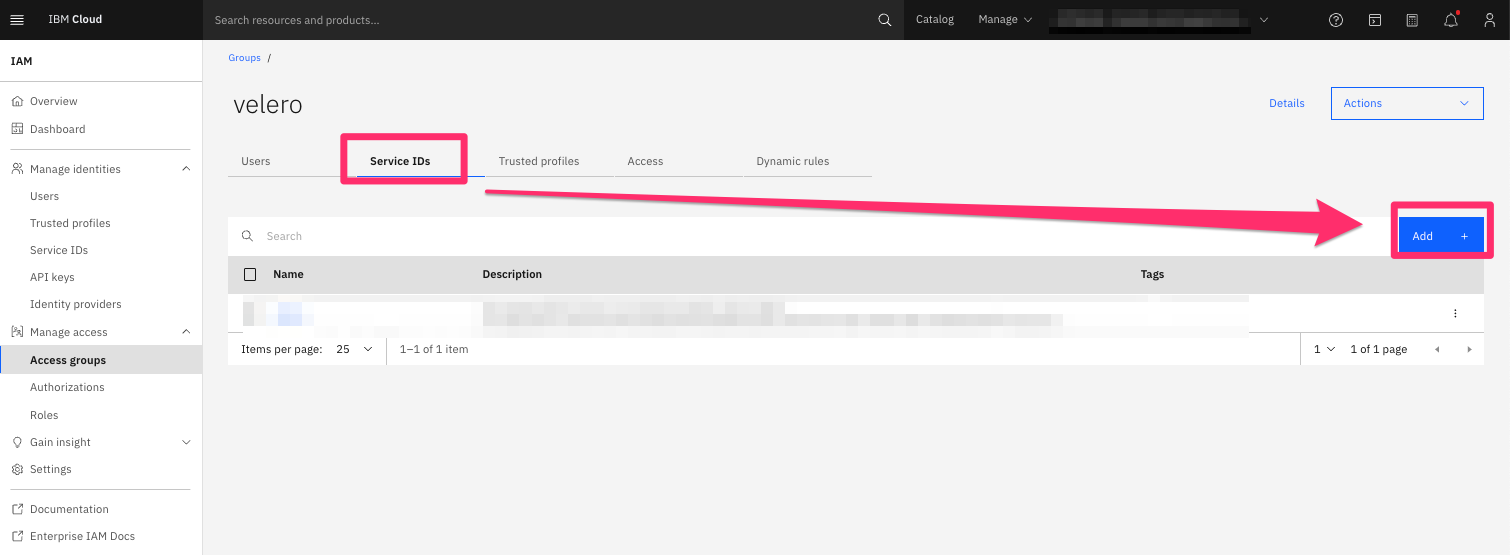The image size is (1510, 555).
Task: Click the Overview home icon in sidebar
Action: (x=17, y=101)
